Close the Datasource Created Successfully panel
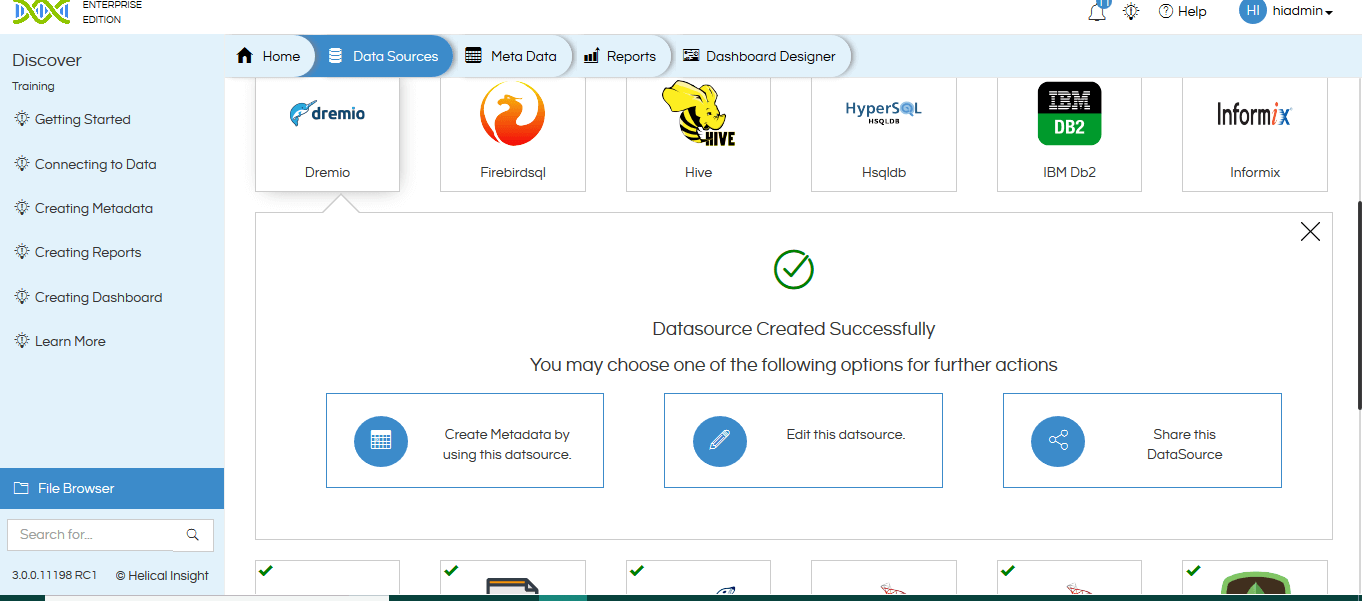This screenshot has width=1362, height=601. [1310, 232]
